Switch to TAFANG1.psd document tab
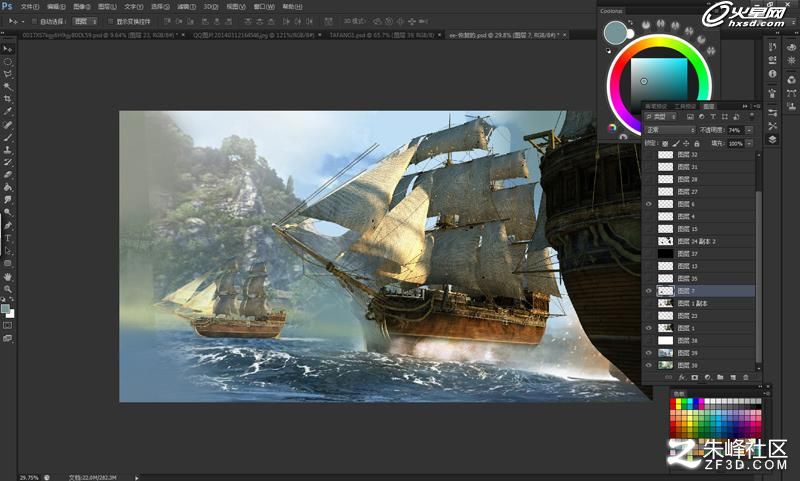Screen dimensions: 800x481 pos(383,35)
